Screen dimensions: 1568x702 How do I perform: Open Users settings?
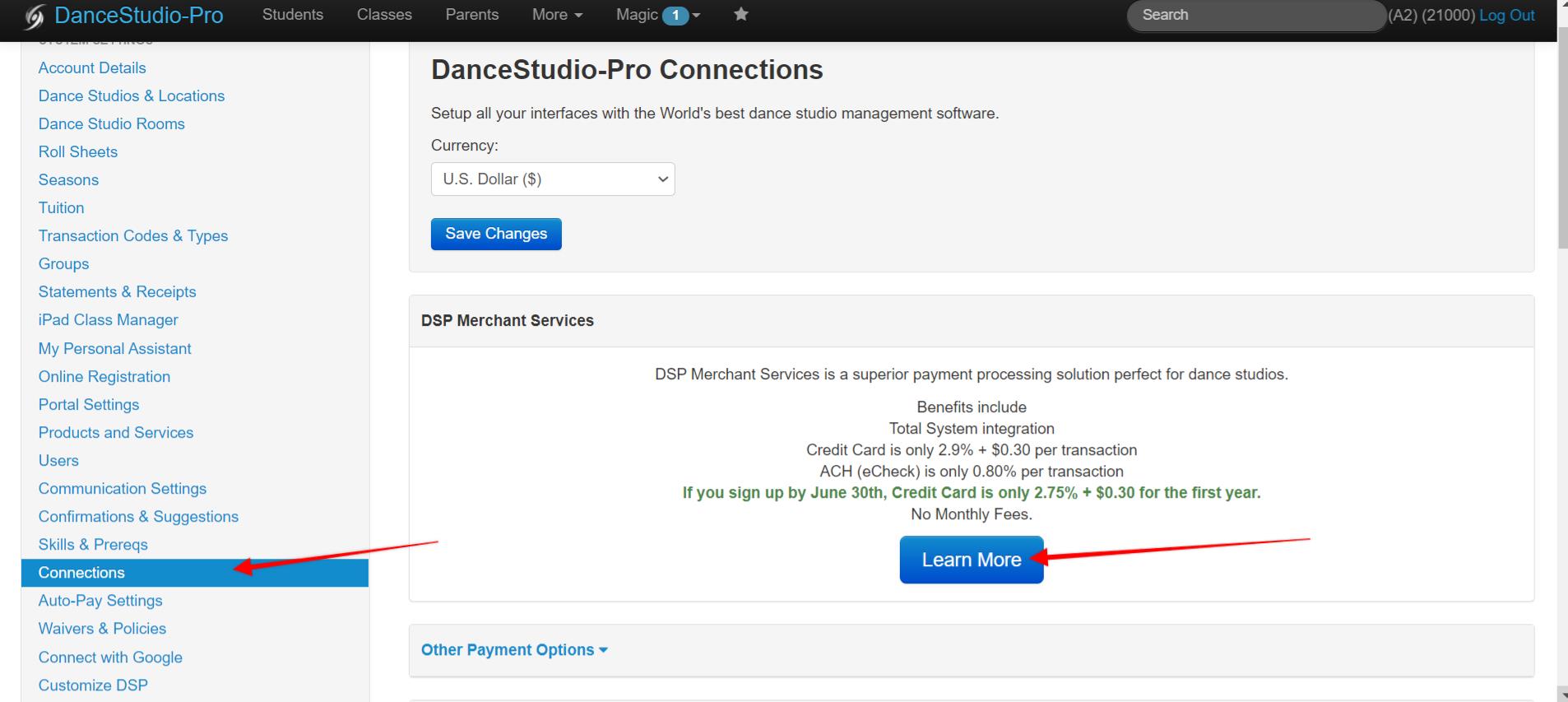[x=58, y=460]
